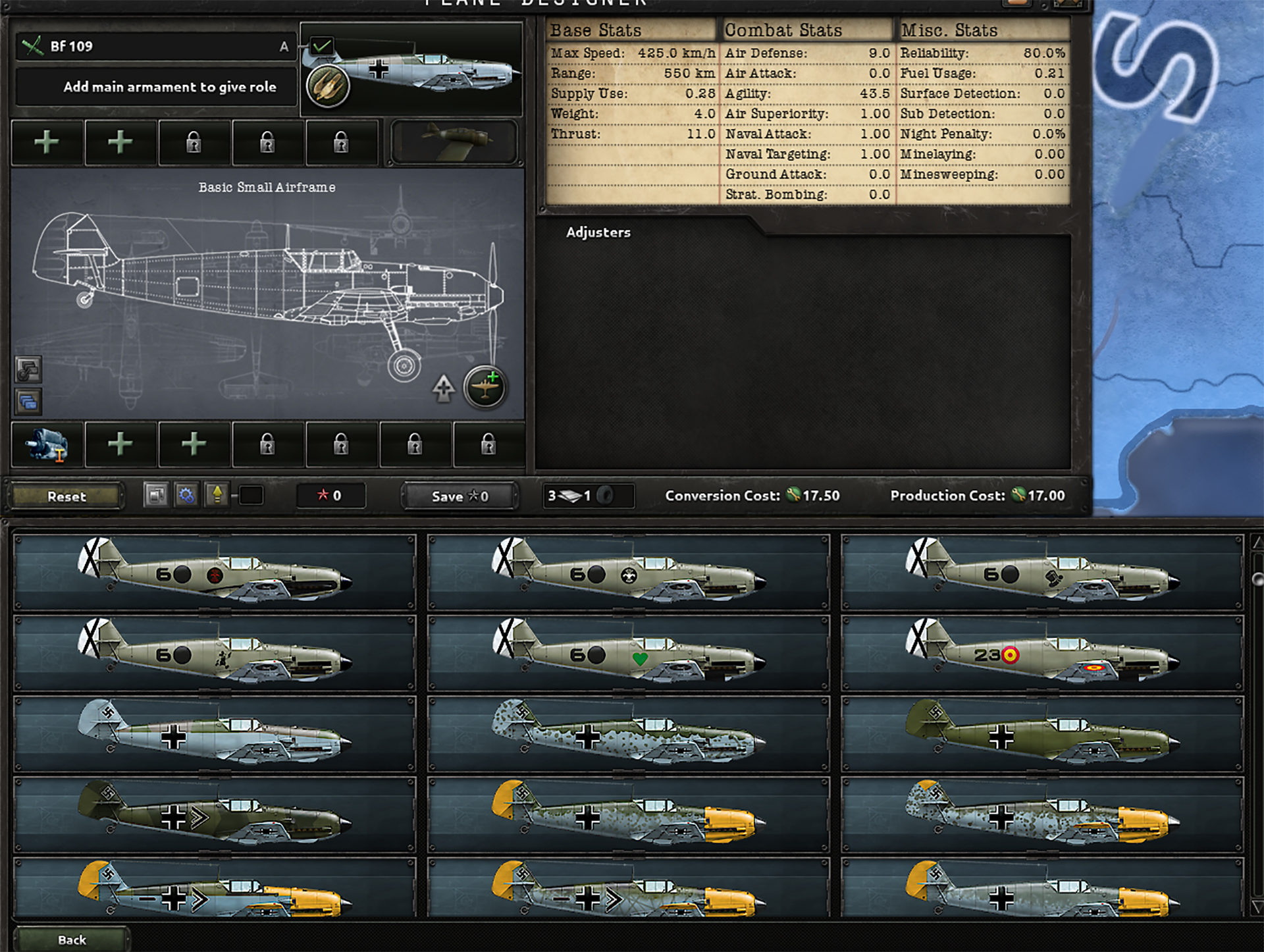Click the green crossed-planes icon beside BF 109
Viewport: 1264px width, 952px height.
[32, 46]
